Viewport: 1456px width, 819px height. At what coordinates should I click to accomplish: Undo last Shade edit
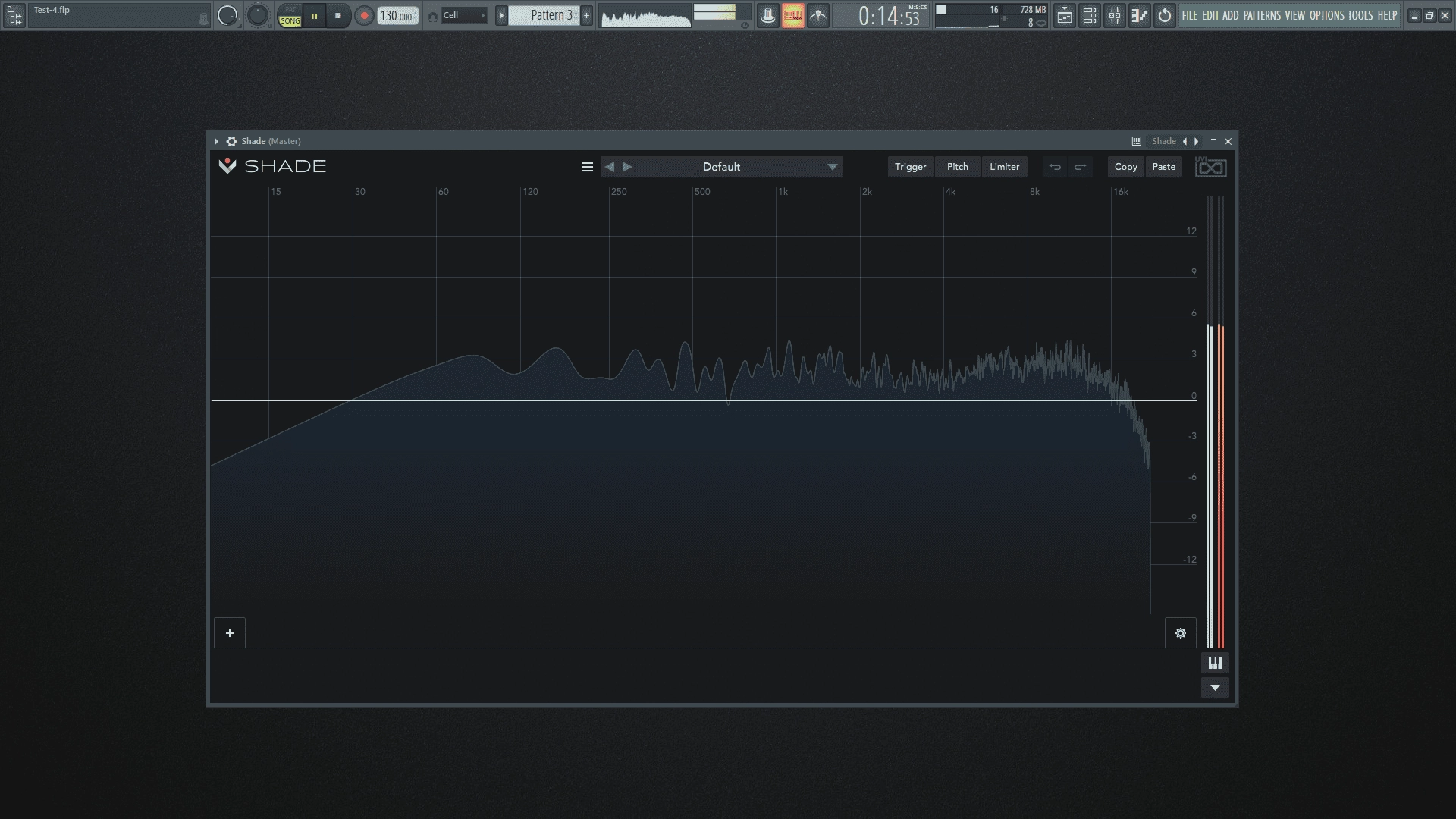(x=1055, y=167)
